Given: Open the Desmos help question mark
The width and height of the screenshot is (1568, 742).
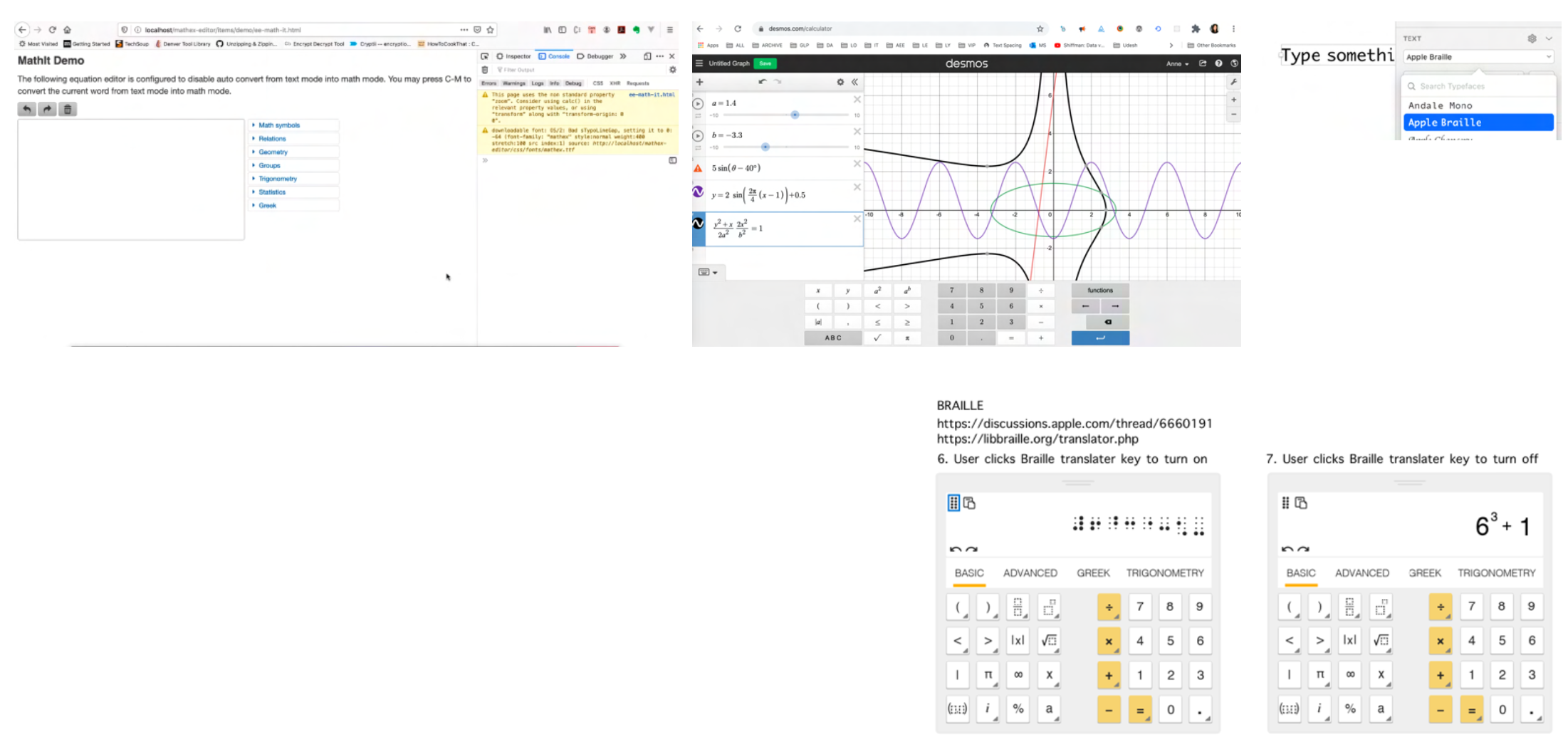Looking at the screenshot, I should [1218, 63].
